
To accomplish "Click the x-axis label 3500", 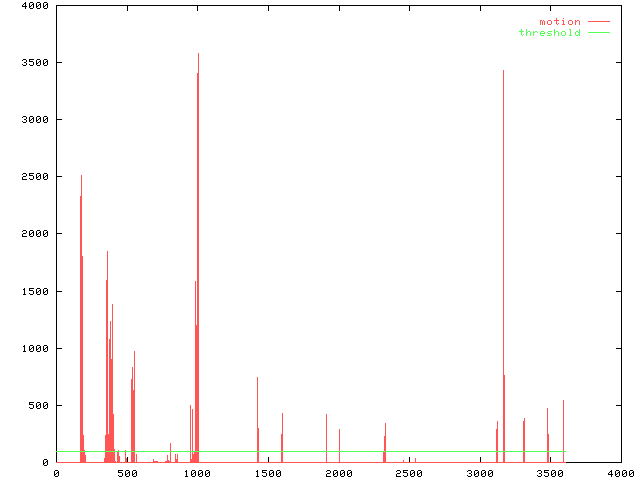I will (x=549, y=473).
